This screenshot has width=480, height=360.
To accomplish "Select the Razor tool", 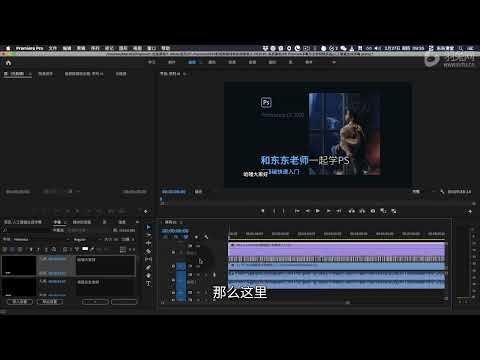I will (148, 251).
